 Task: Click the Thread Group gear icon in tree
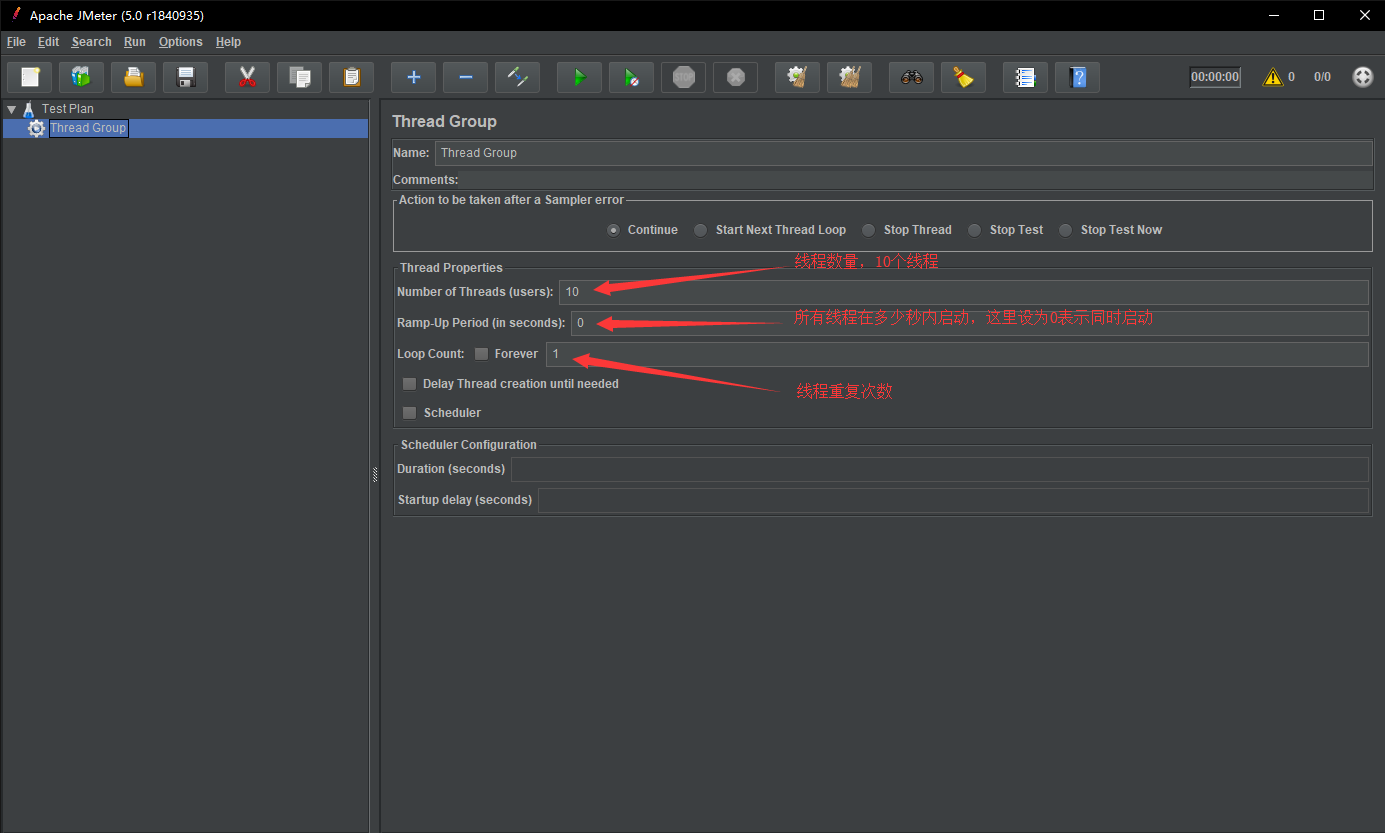37,128
